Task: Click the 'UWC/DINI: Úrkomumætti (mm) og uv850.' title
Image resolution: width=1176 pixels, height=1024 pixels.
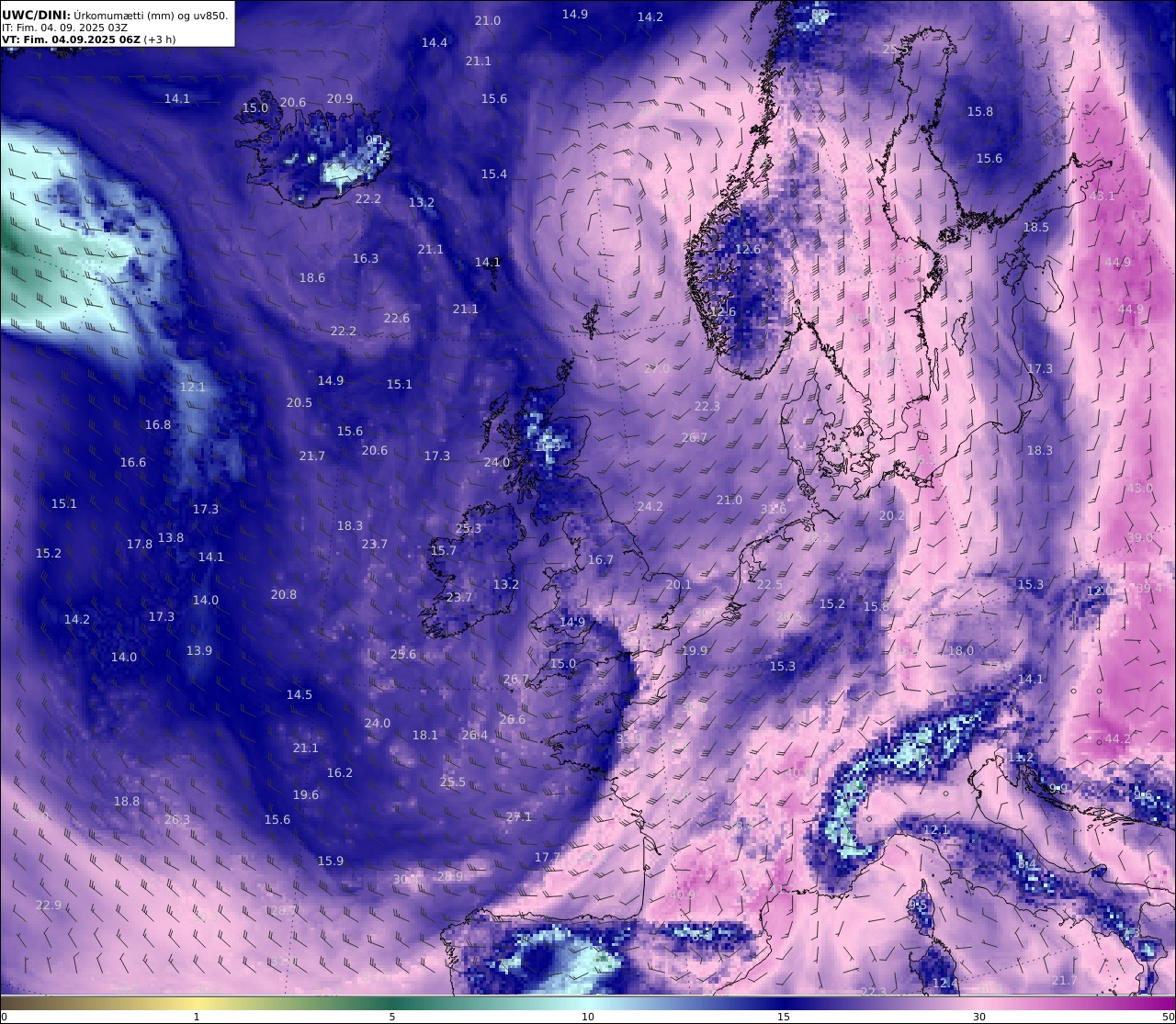Action: pos(115,15)
